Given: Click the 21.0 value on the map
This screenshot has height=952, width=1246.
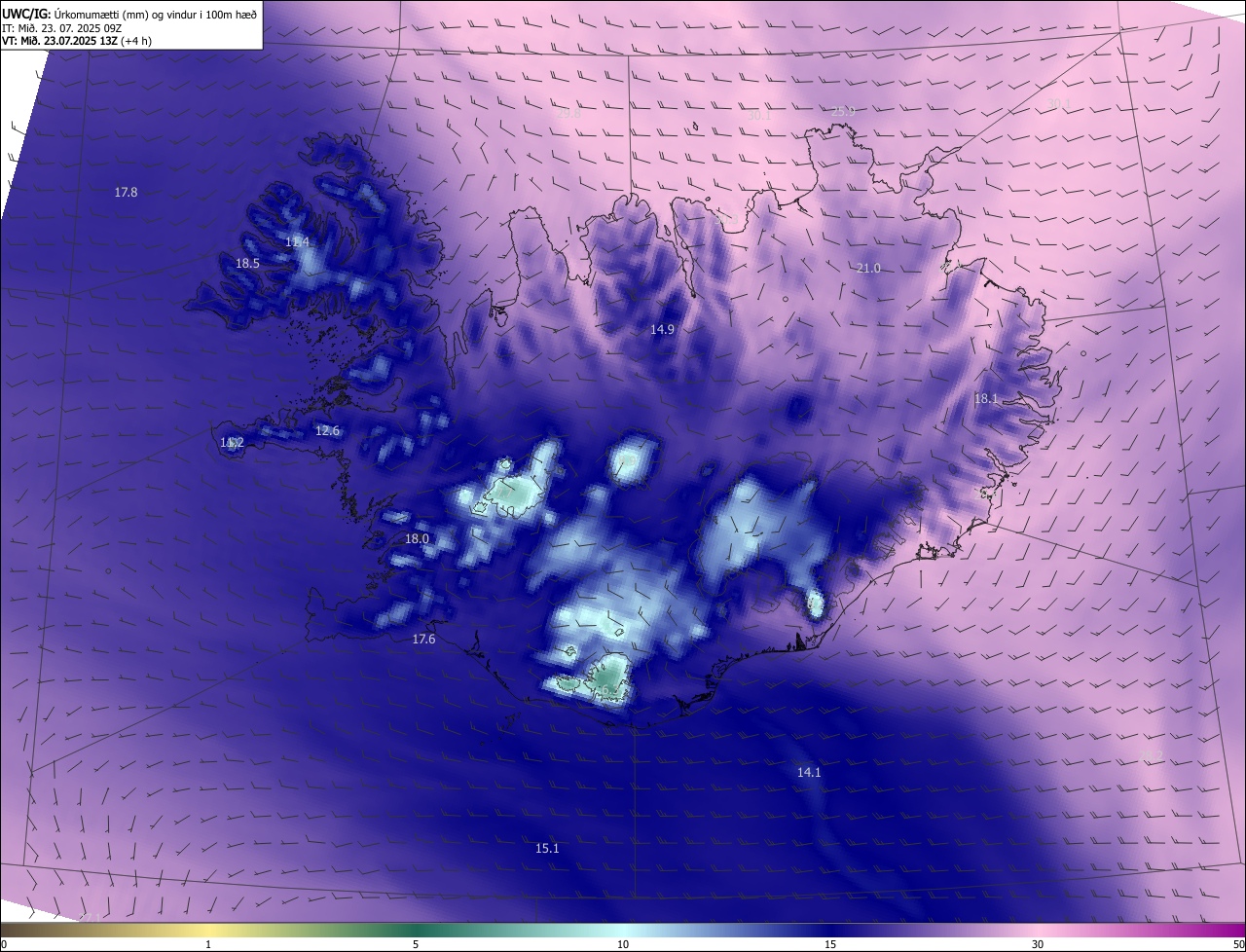Looking at the screenshot, I should click(867, 268).
